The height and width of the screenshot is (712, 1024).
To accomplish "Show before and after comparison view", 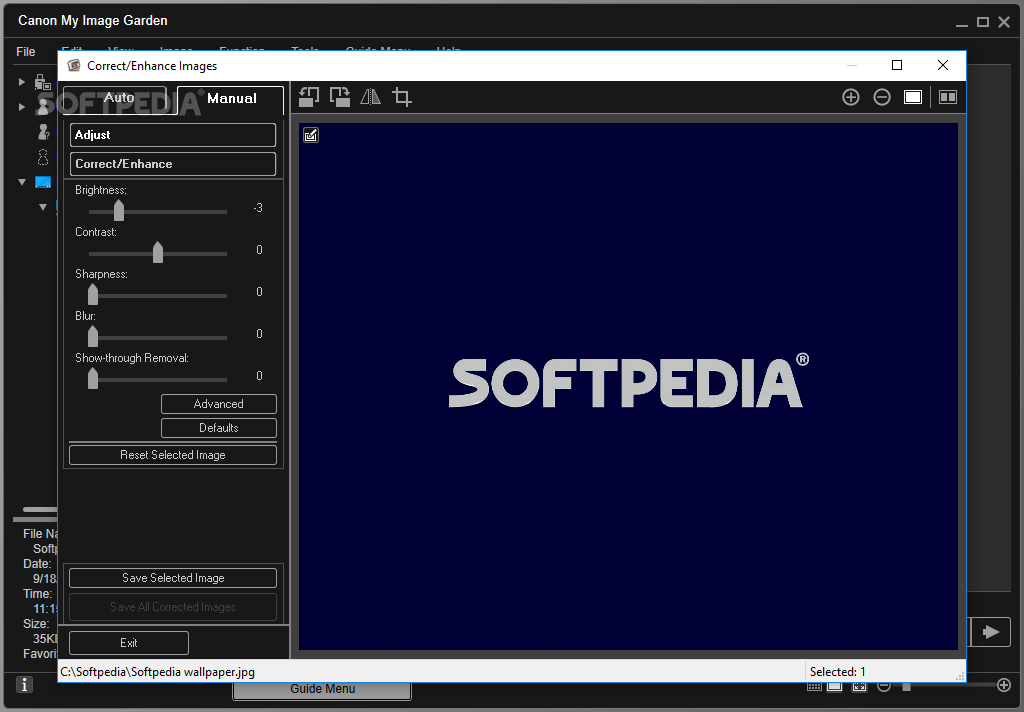I will [x=948, y=97].
